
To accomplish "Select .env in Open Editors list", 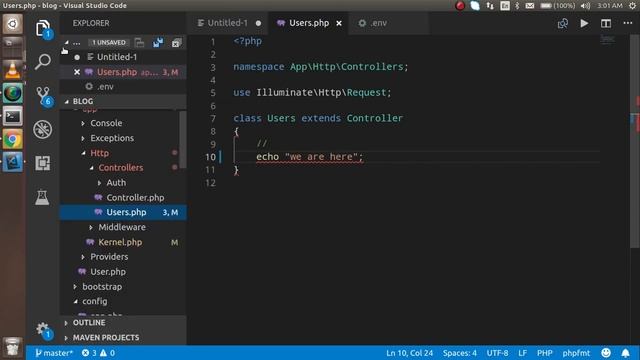I will click(x=105, y=87).
